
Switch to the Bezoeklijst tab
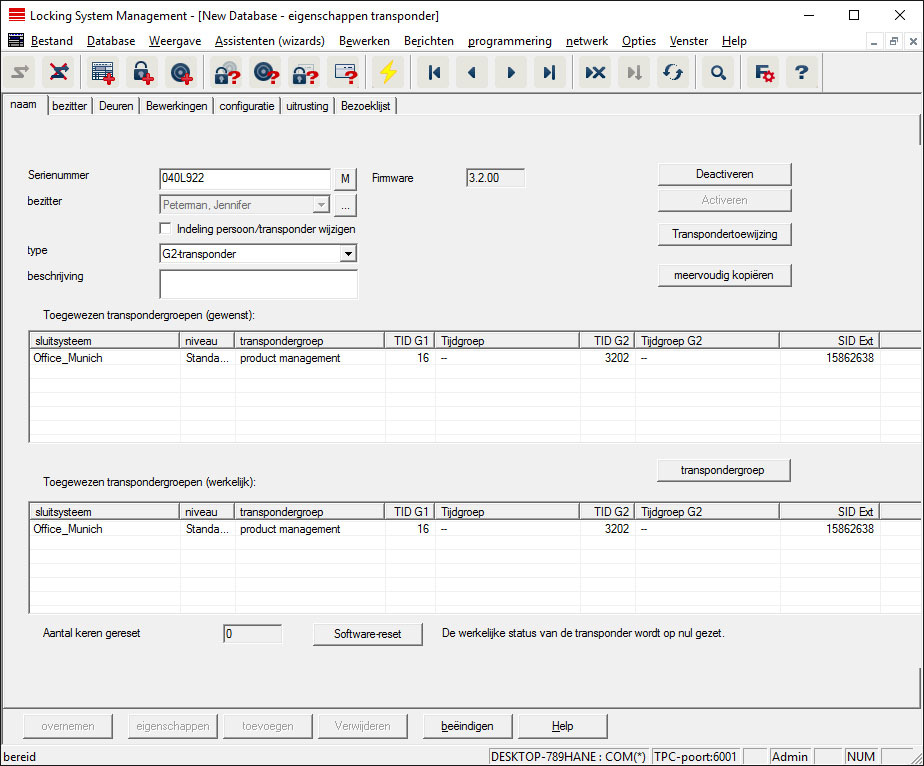coord(366,106)
